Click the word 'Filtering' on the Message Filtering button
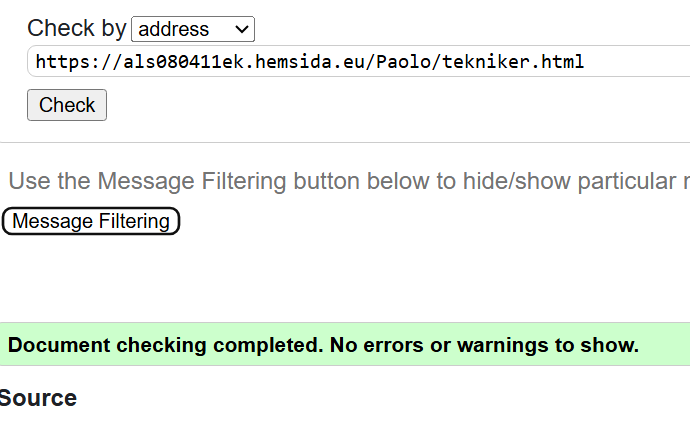The width and height of the screenshot is (690, 426). (x=131, y=221)
